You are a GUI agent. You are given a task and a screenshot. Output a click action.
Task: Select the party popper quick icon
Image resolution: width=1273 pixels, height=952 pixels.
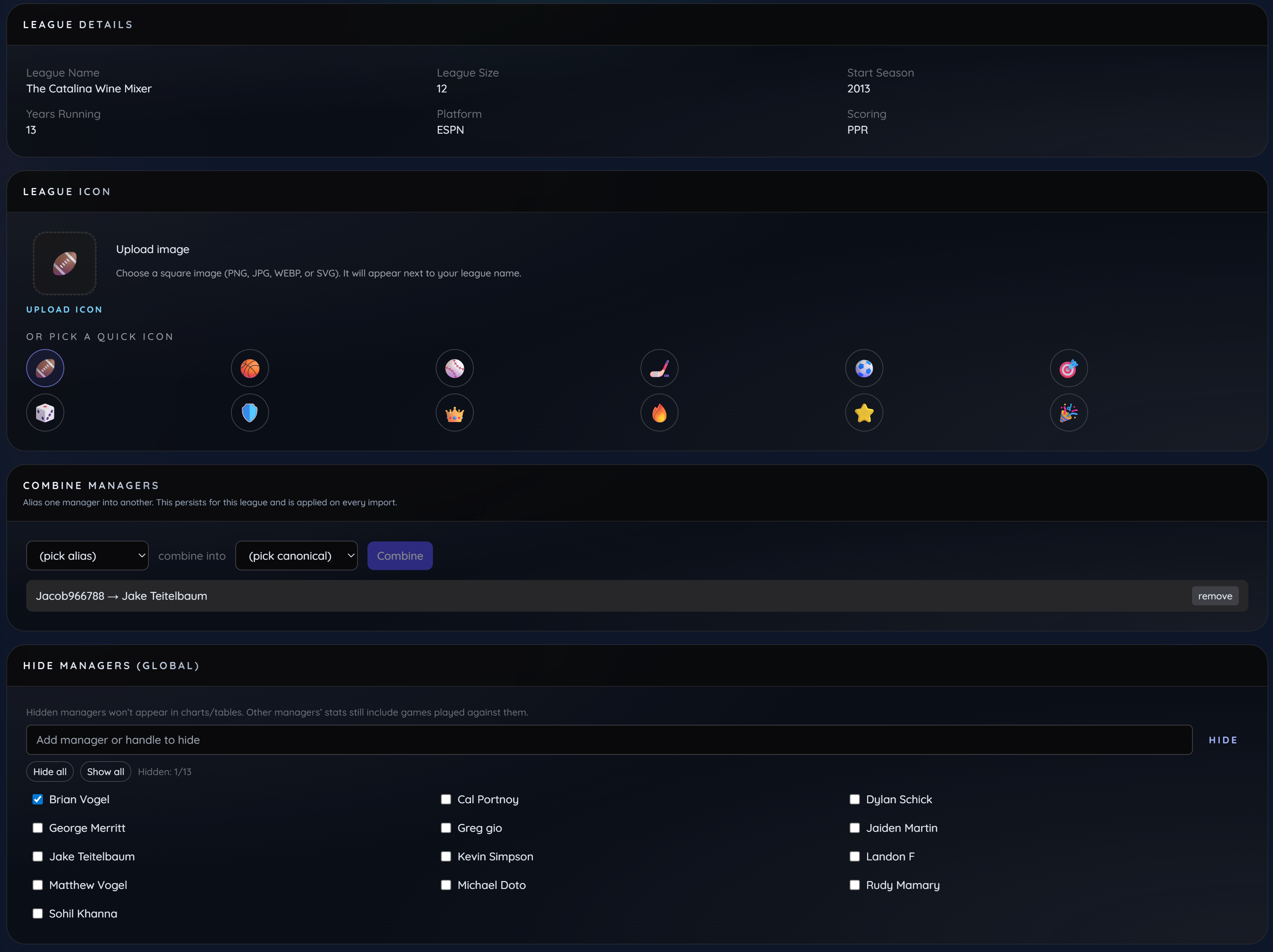click(1069, 413)
